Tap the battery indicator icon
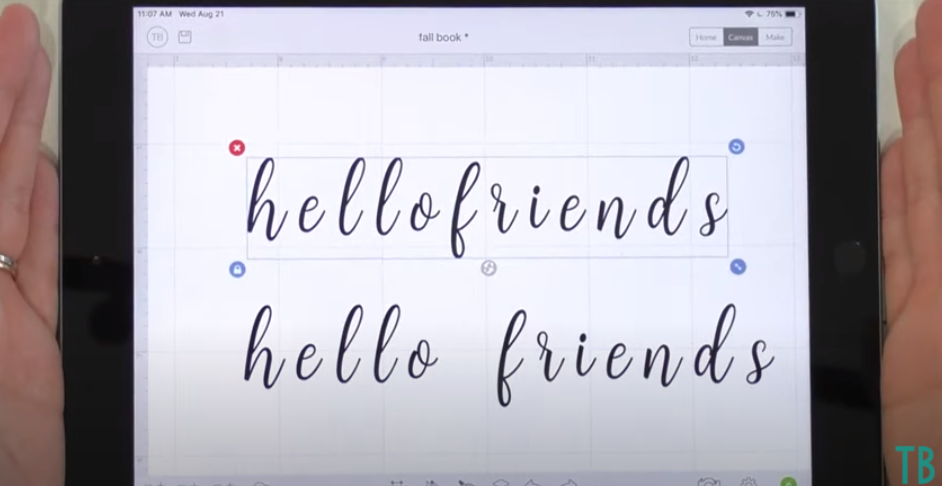The height and width of the screenshot is (486, 942). (x=793, y=14)
